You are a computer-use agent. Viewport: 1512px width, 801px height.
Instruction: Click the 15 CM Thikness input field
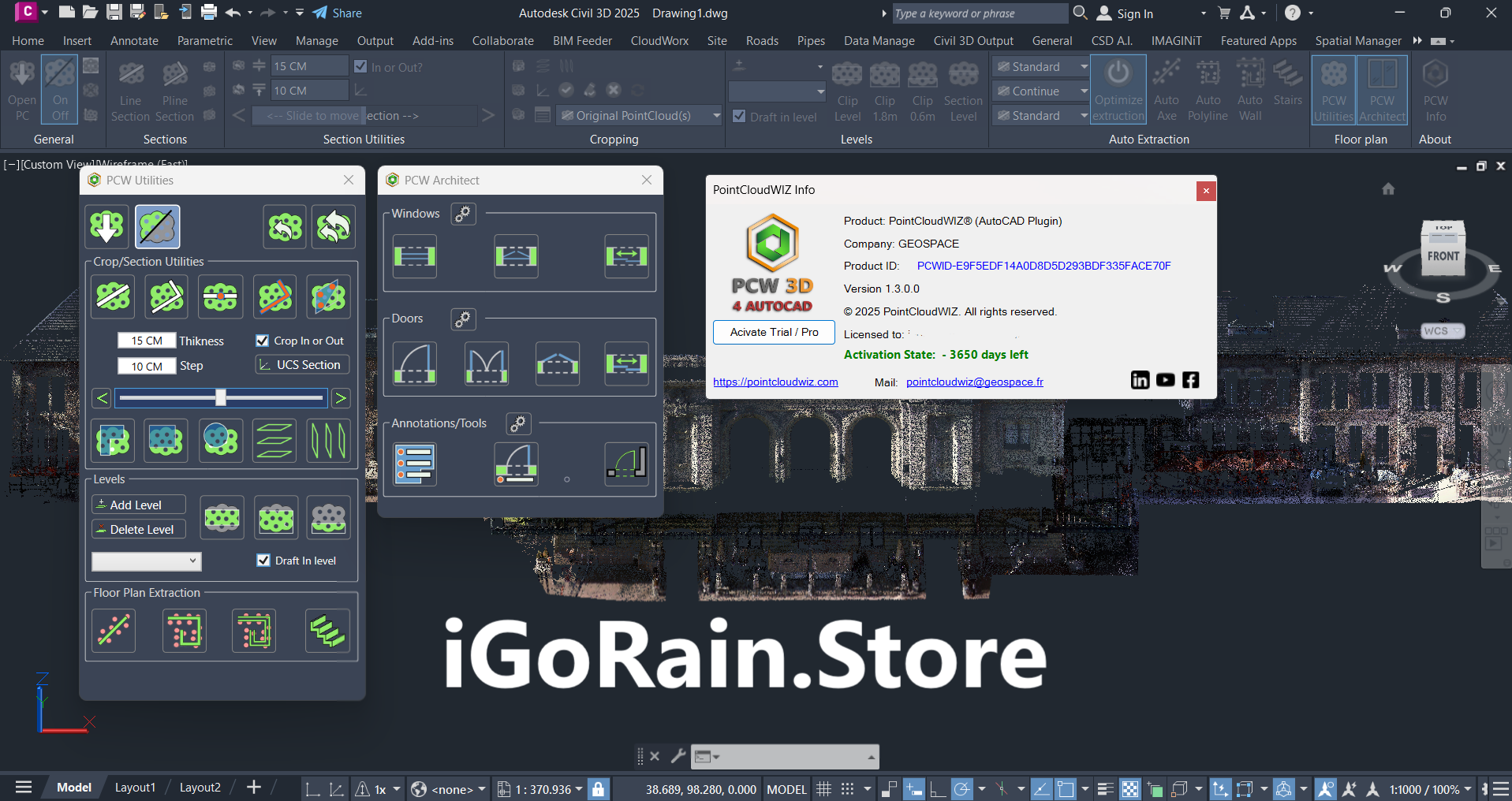pos(147,340)
